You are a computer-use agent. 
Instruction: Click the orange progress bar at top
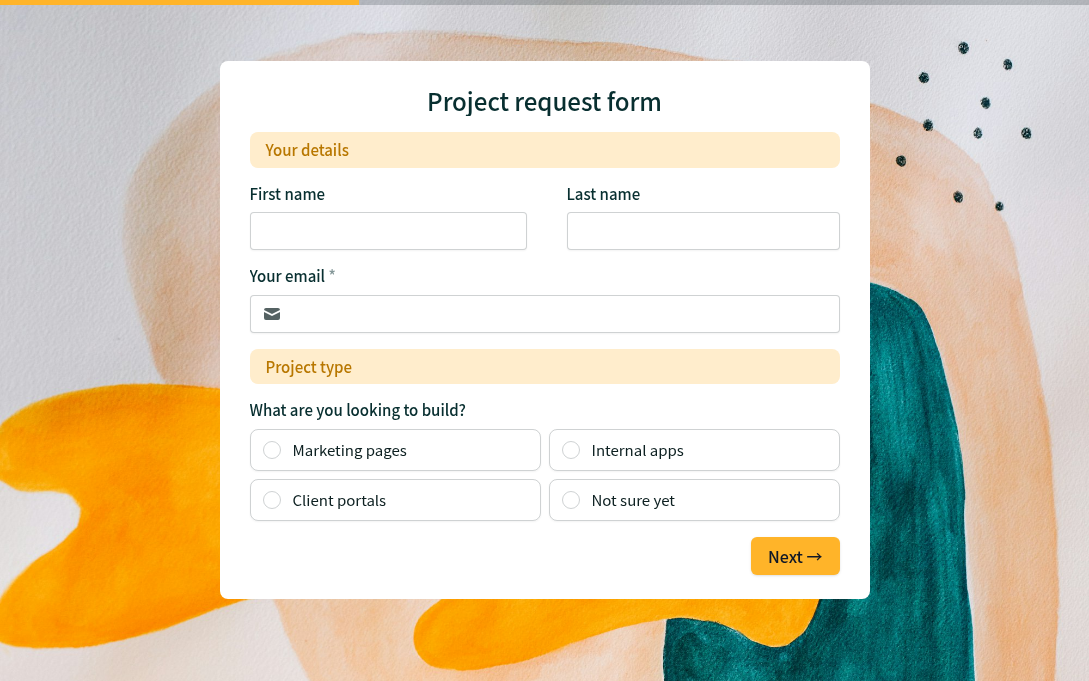click(180, 2)
